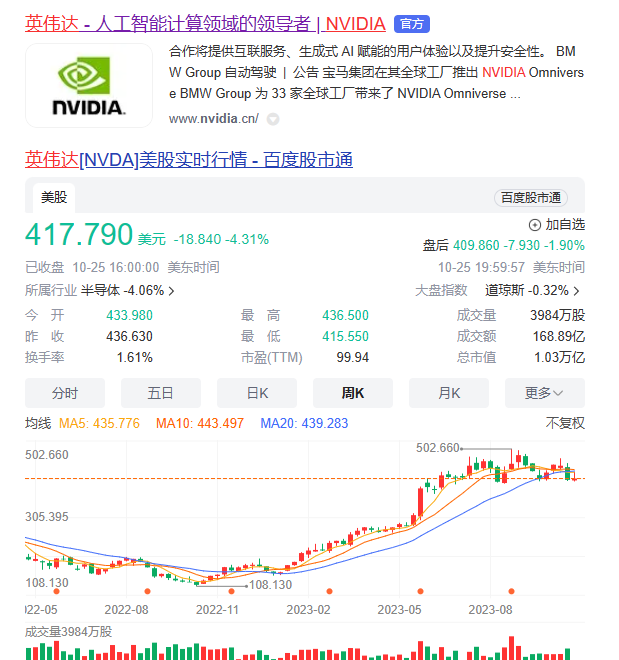Click the MA20: 439.283 indicator
Screen dimensions: 619x660
pos(304,423)
